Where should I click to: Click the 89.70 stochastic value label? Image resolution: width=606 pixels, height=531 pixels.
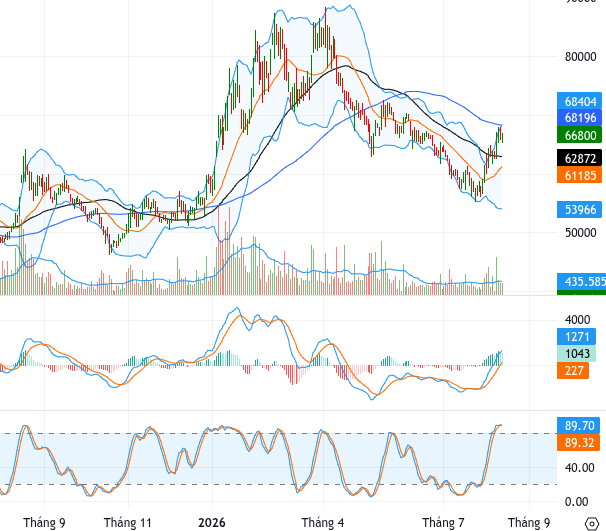[579, 425]
